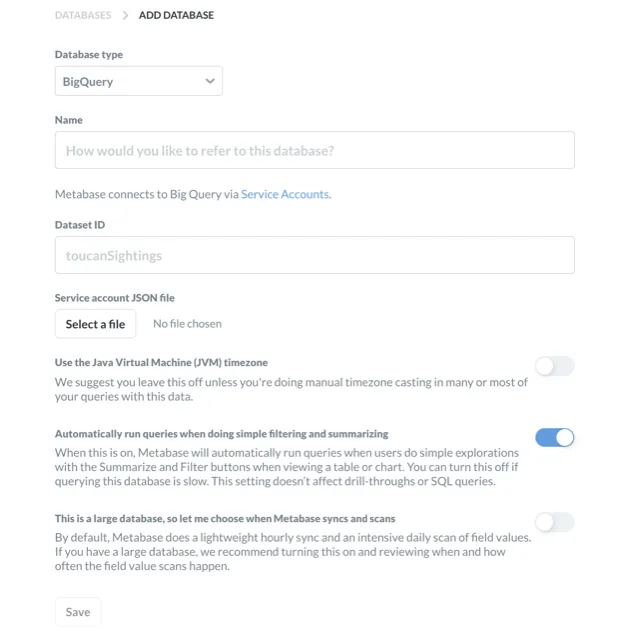Click the Service account JSON file label
This screenshot has height=640, width=639.
coord(115,298)
